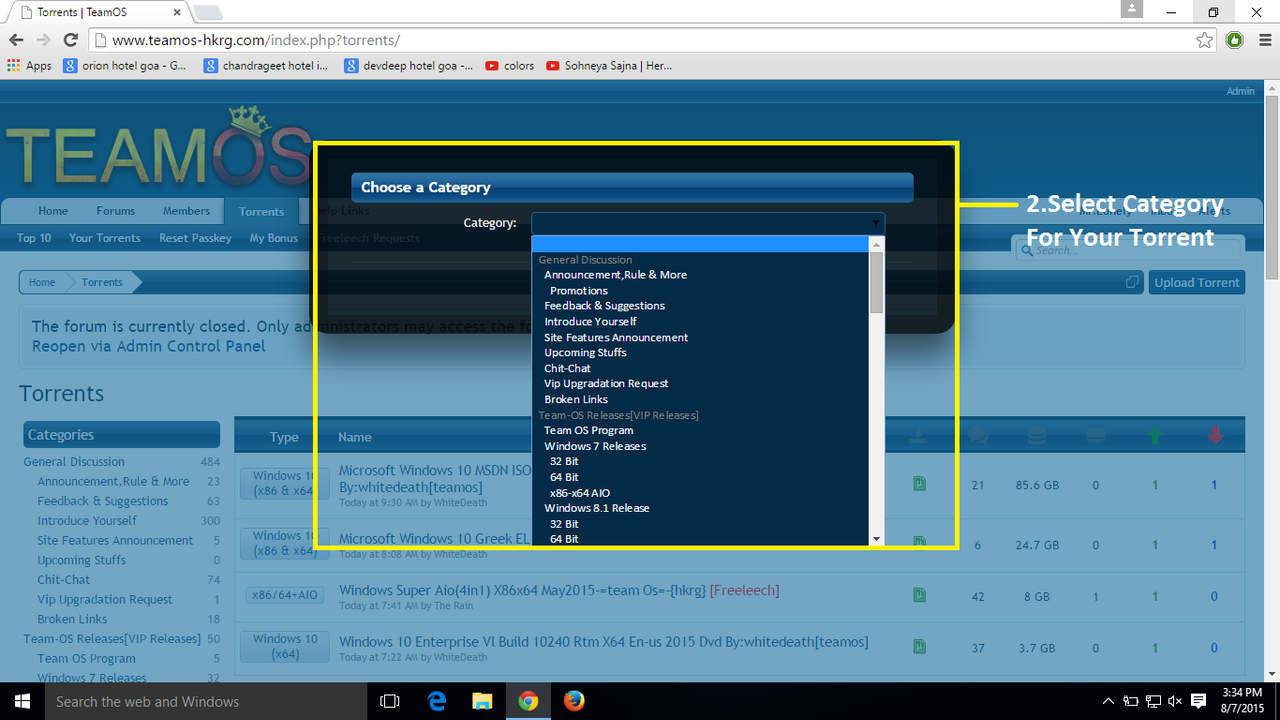This screenshot has width=1280, height=720.
Task: Open the 'chandrageet hotel' bookmark
Action: (265, 66)
